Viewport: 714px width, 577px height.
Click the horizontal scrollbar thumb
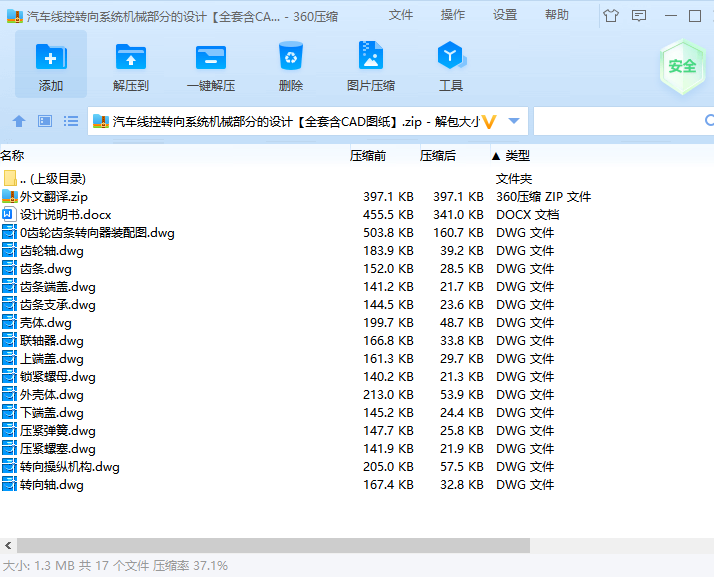pyautogui.click(x=273, y=545)
